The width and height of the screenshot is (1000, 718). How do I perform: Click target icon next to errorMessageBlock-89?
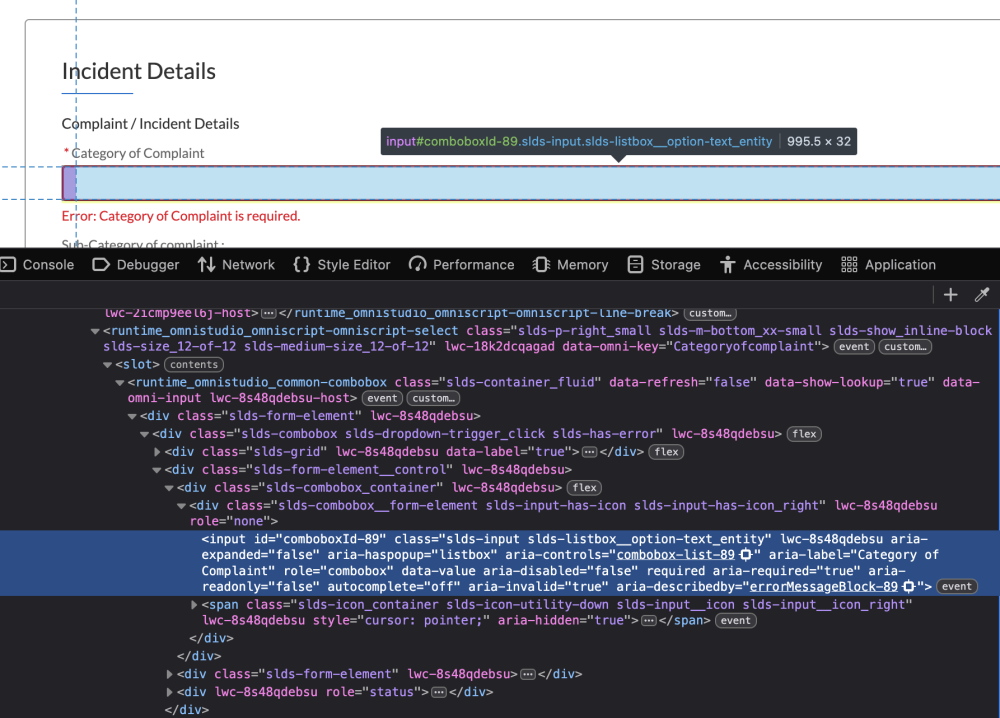pyautogui.click(x=909, y=587)
